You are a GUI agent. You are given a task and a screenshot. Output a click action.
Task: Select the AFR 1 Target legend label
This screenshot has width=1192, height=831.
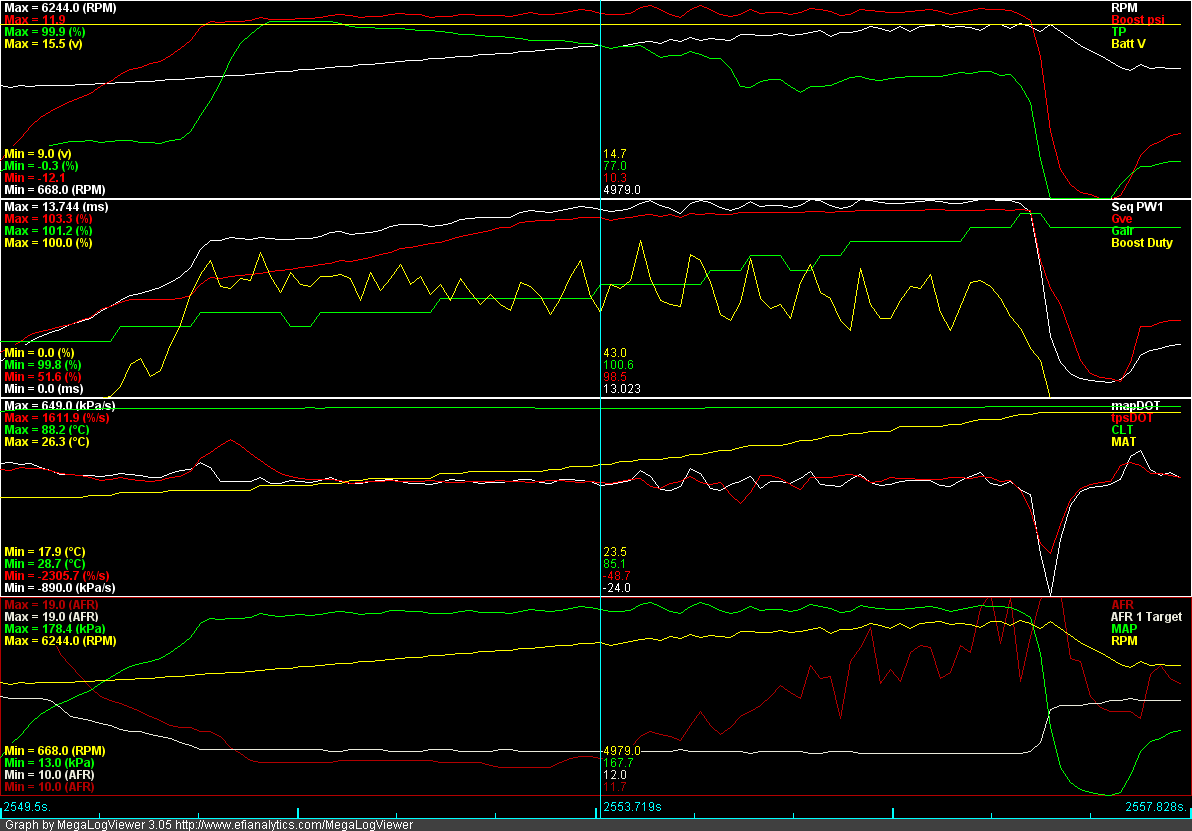coord(1146,617)
